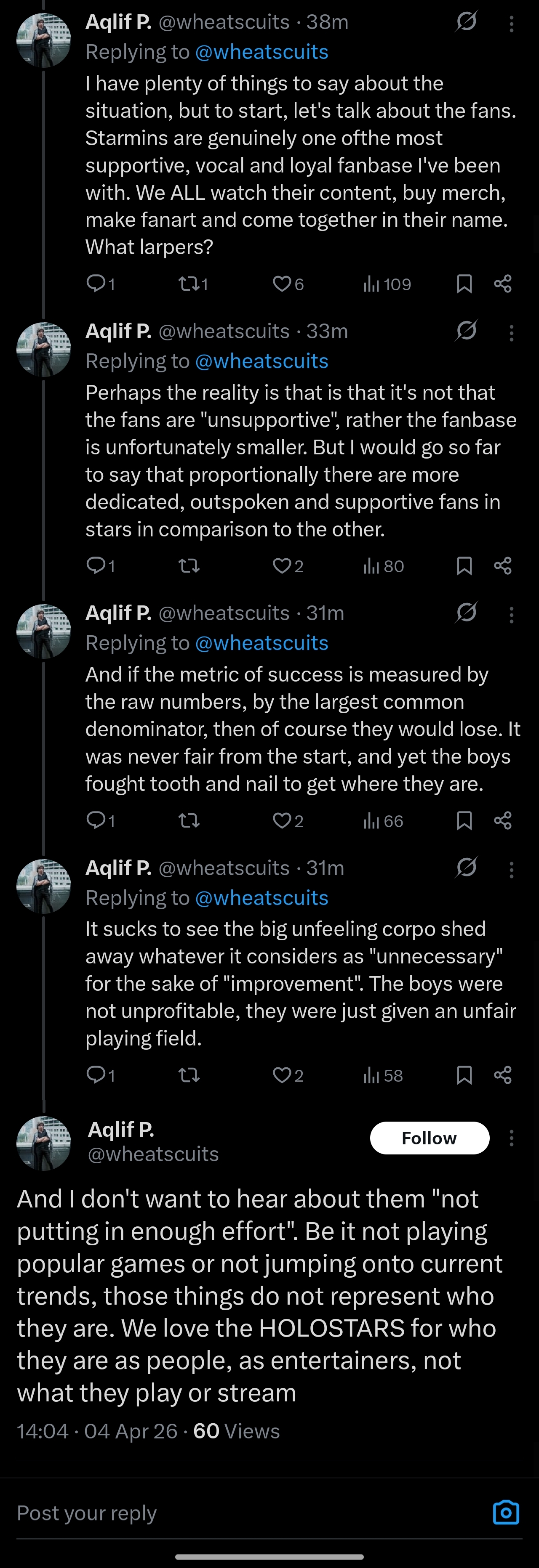Open more options on the corpo post
This screenshot has height=1568, width=539.
point(512,869)
